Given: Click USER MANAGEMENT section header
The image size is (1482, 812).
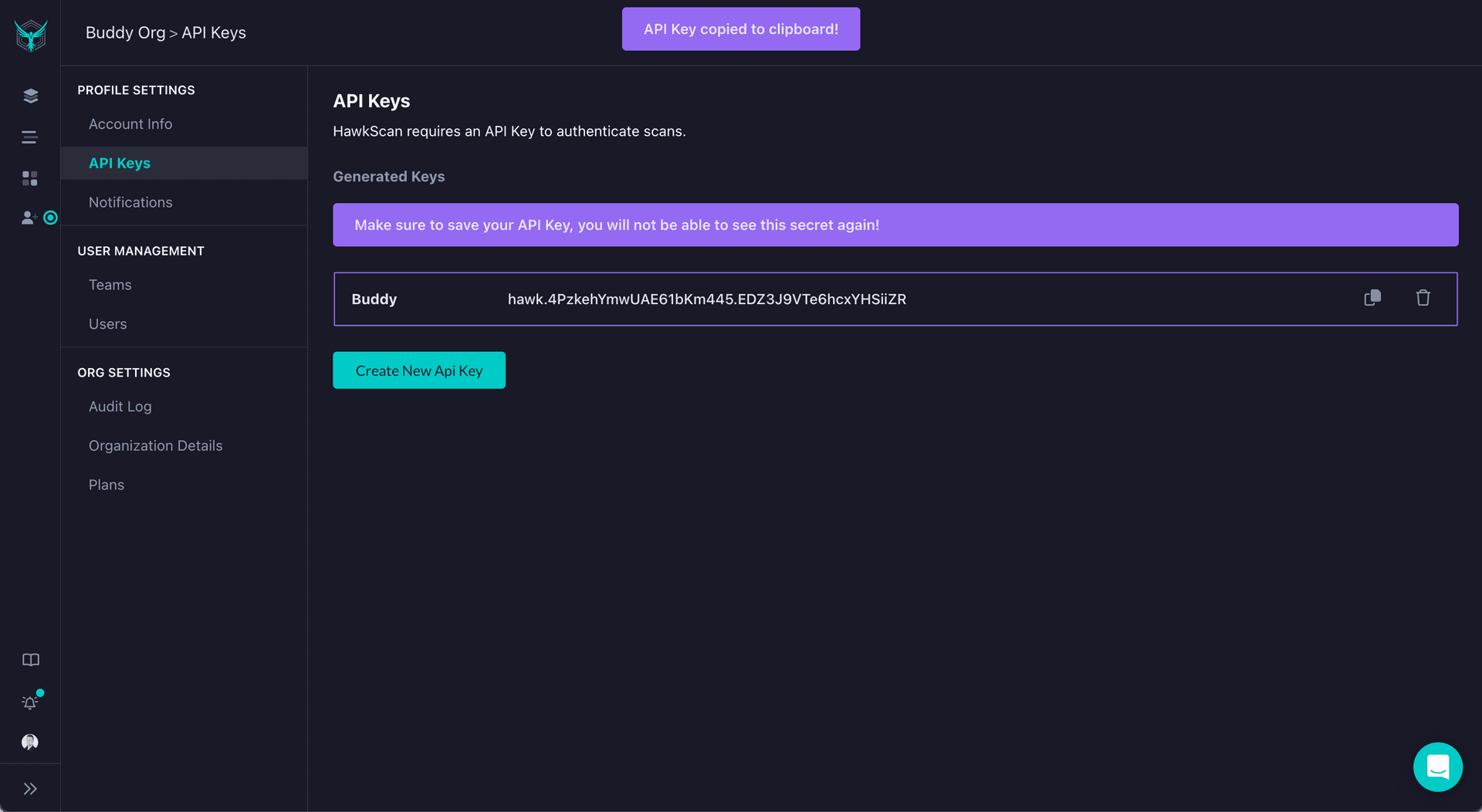Looking at the screenshot, I should tap(140, 251).
